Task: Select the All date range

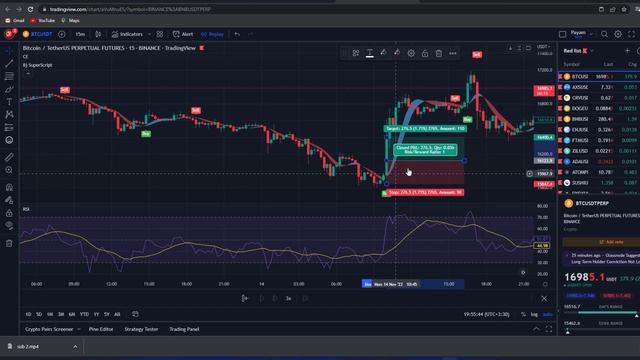Action: pyautogui.click(x=117, y=314)
